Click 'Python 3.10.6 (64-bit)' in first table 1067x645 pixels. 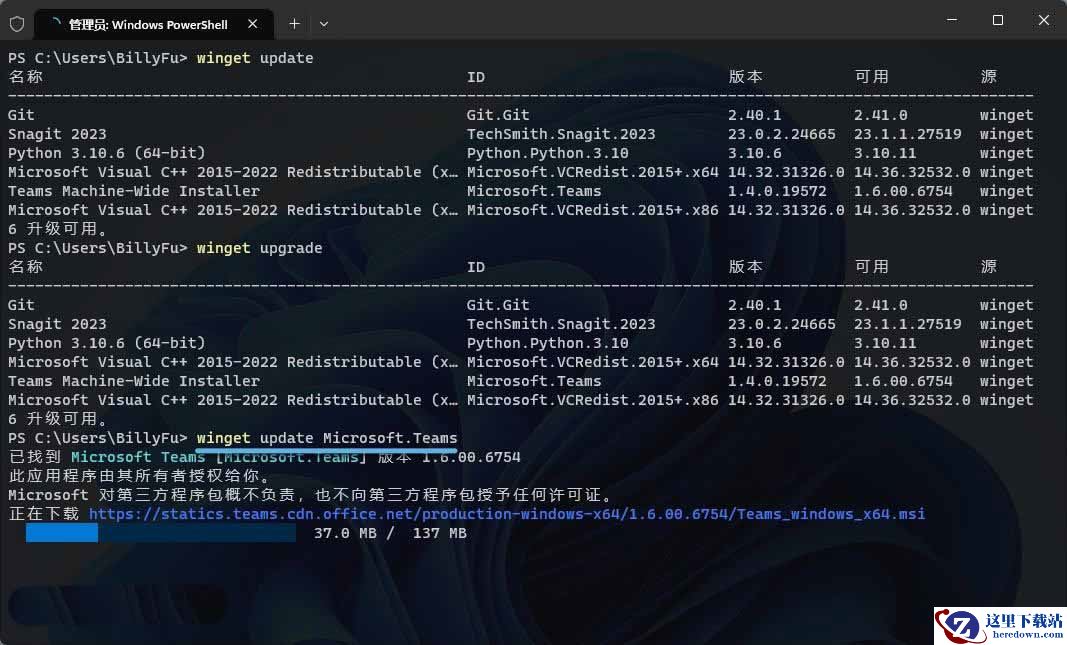(106, 153)
